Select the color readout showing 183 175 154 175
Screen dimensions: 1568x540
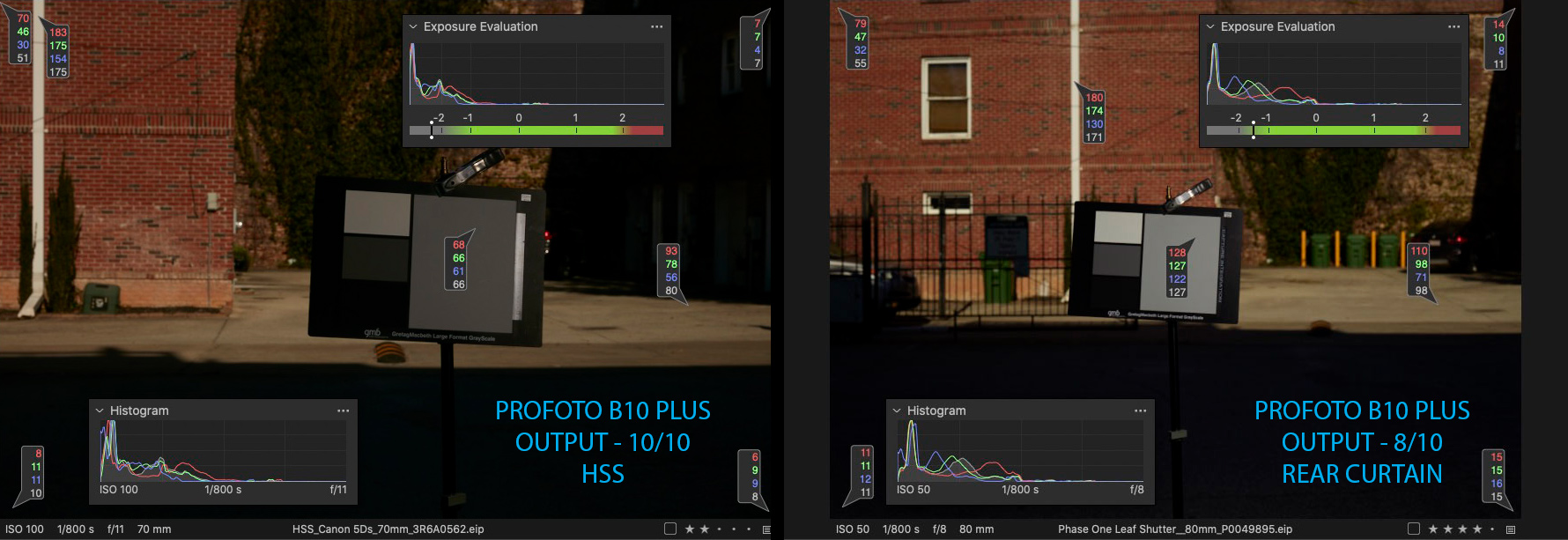click(x=57, y=49)
